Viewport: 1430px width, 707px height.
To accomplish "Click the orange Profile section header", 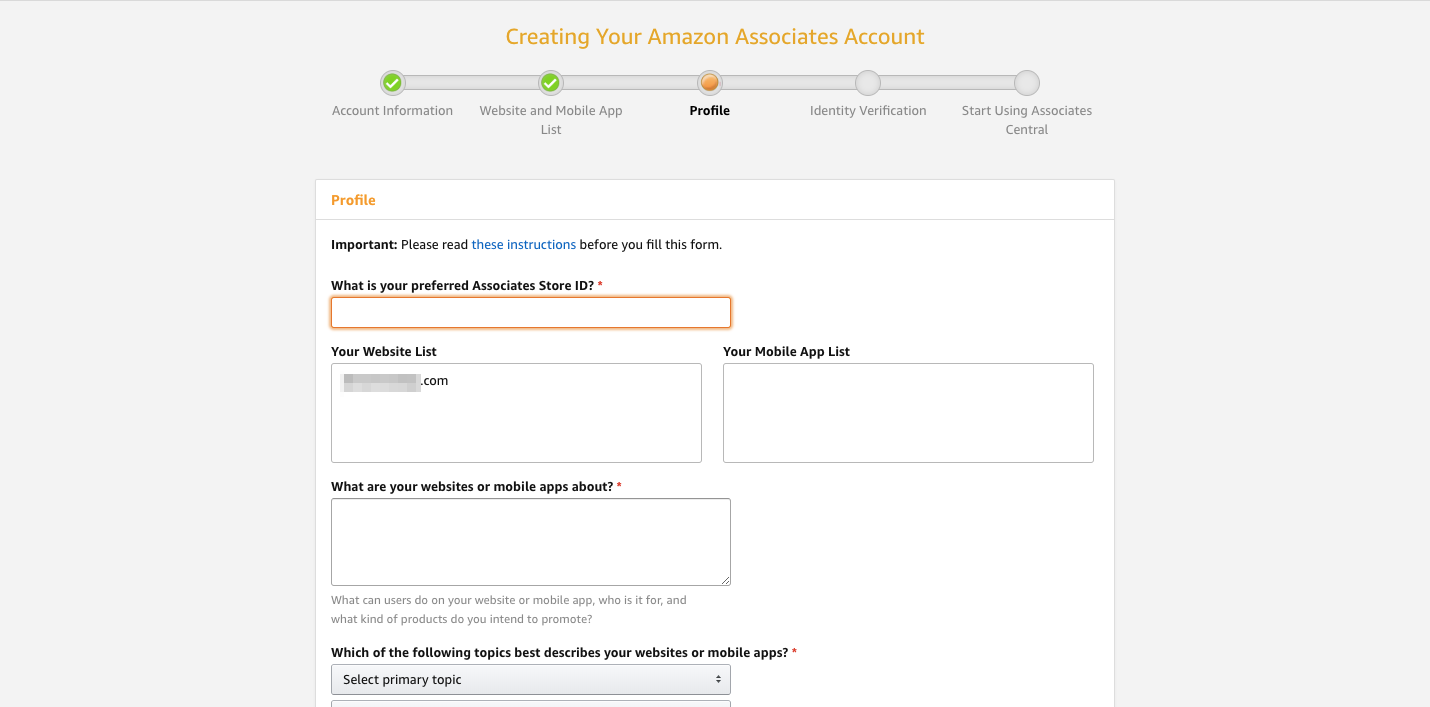I will [x=354, y=200].
